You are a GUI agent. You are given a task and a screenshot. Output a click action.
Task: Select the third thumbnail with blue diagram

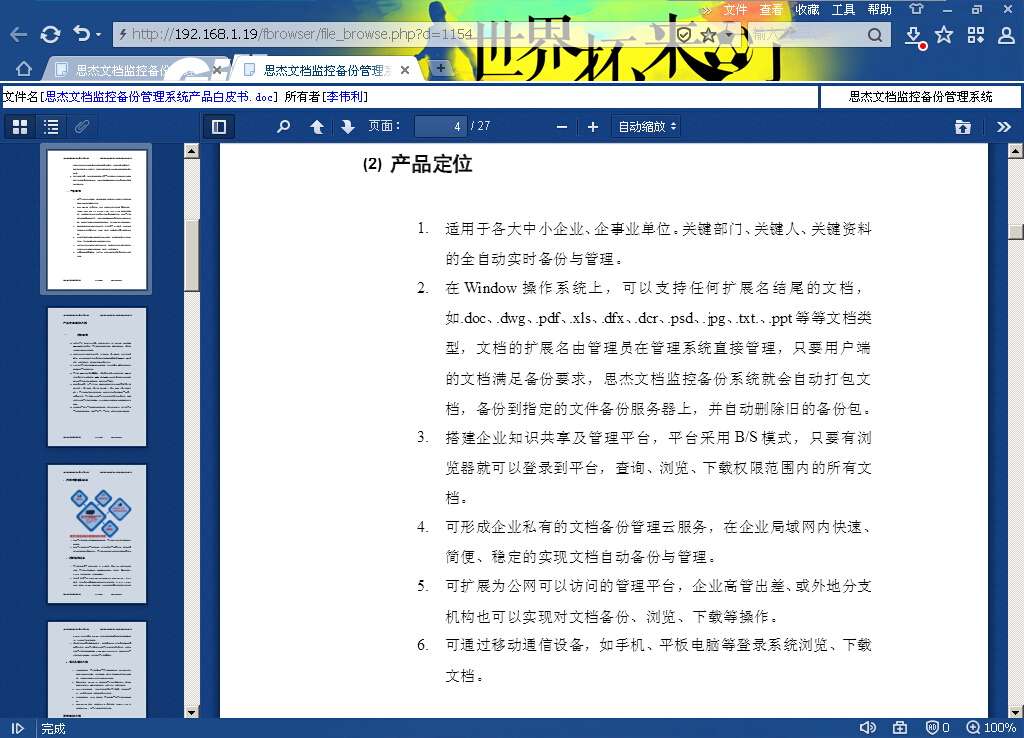(97, 534)
